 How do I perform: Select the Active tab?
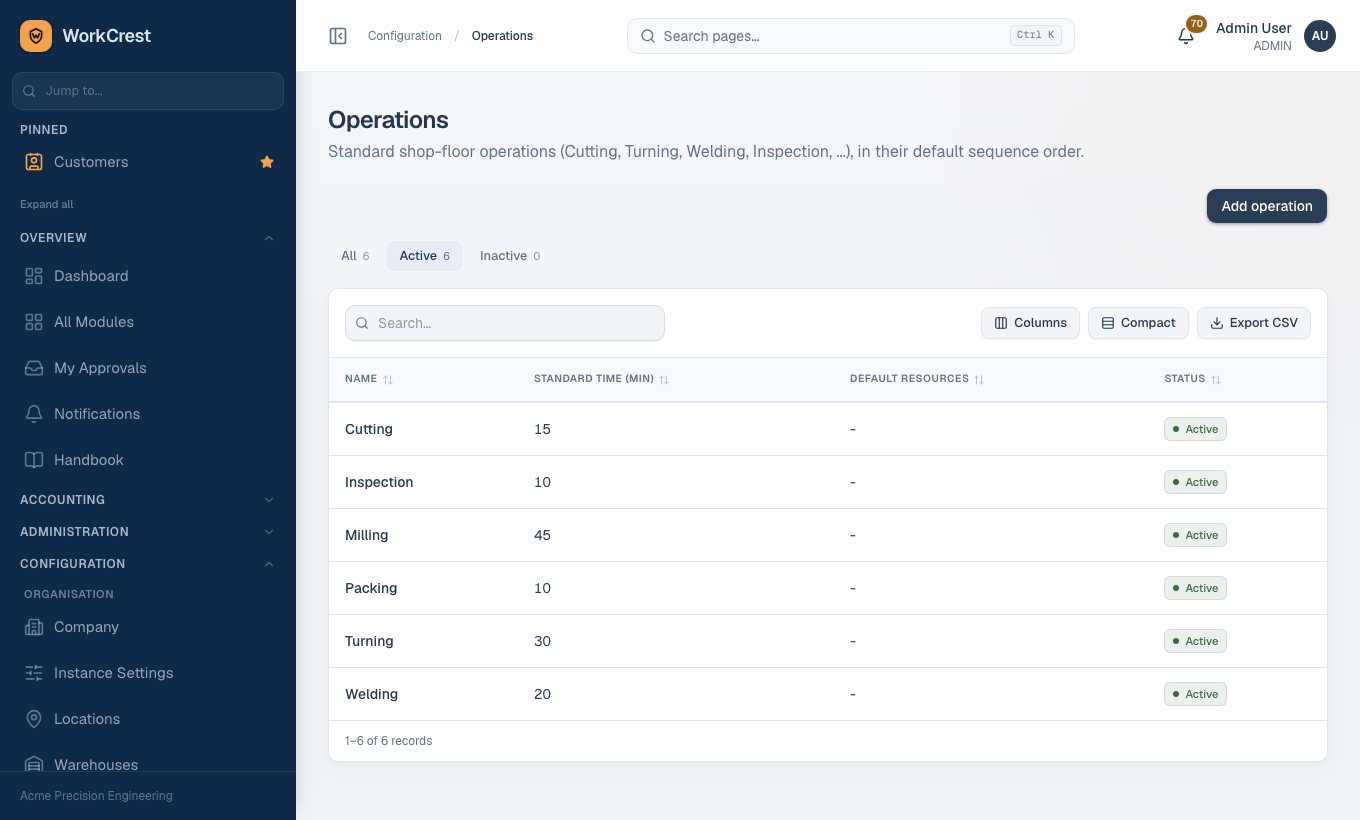tap(424, 256)
